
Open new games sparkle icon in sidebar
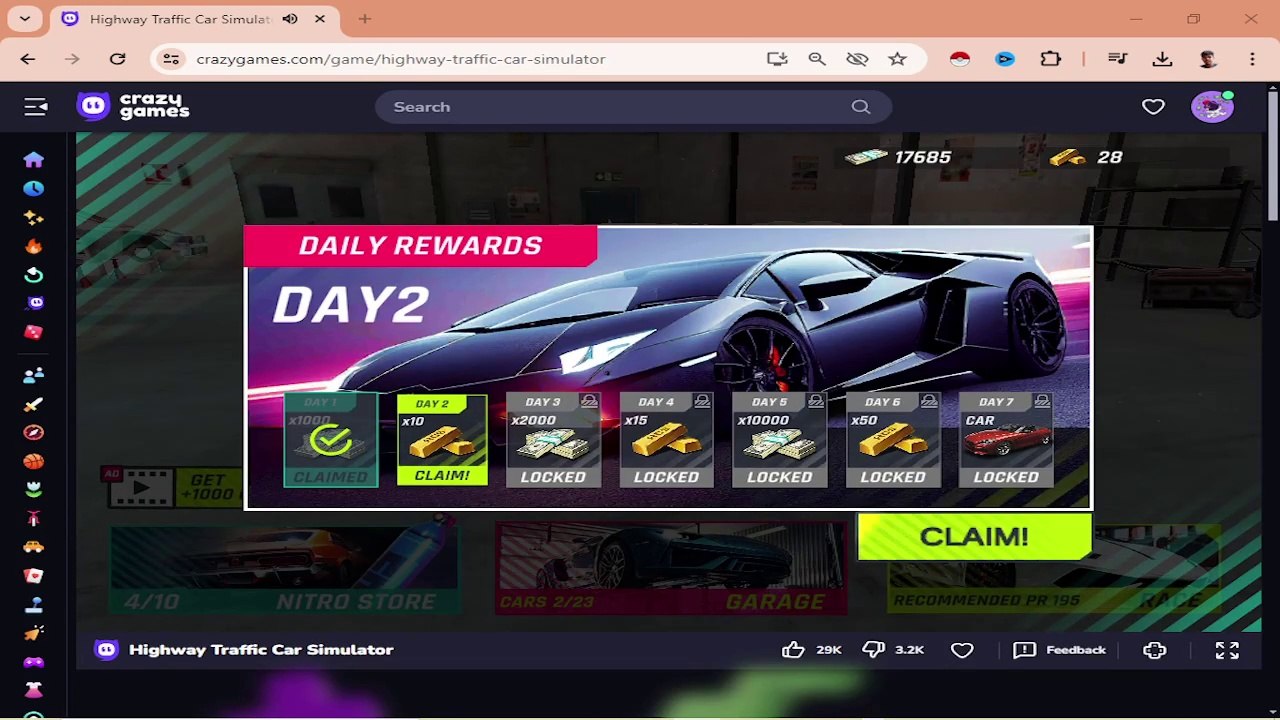[x=34, y=217]
